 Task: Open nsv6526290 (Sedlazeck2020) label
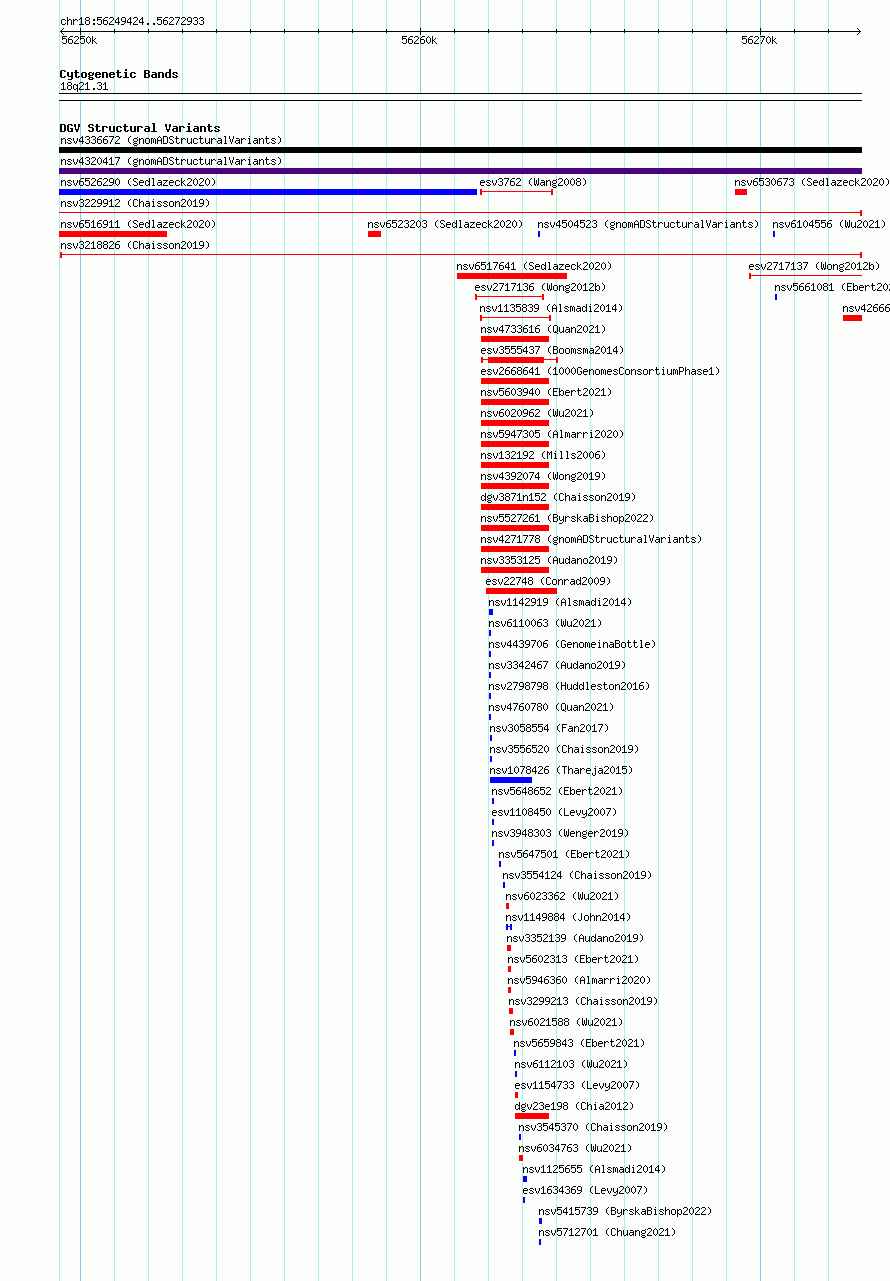coord(138,182)
